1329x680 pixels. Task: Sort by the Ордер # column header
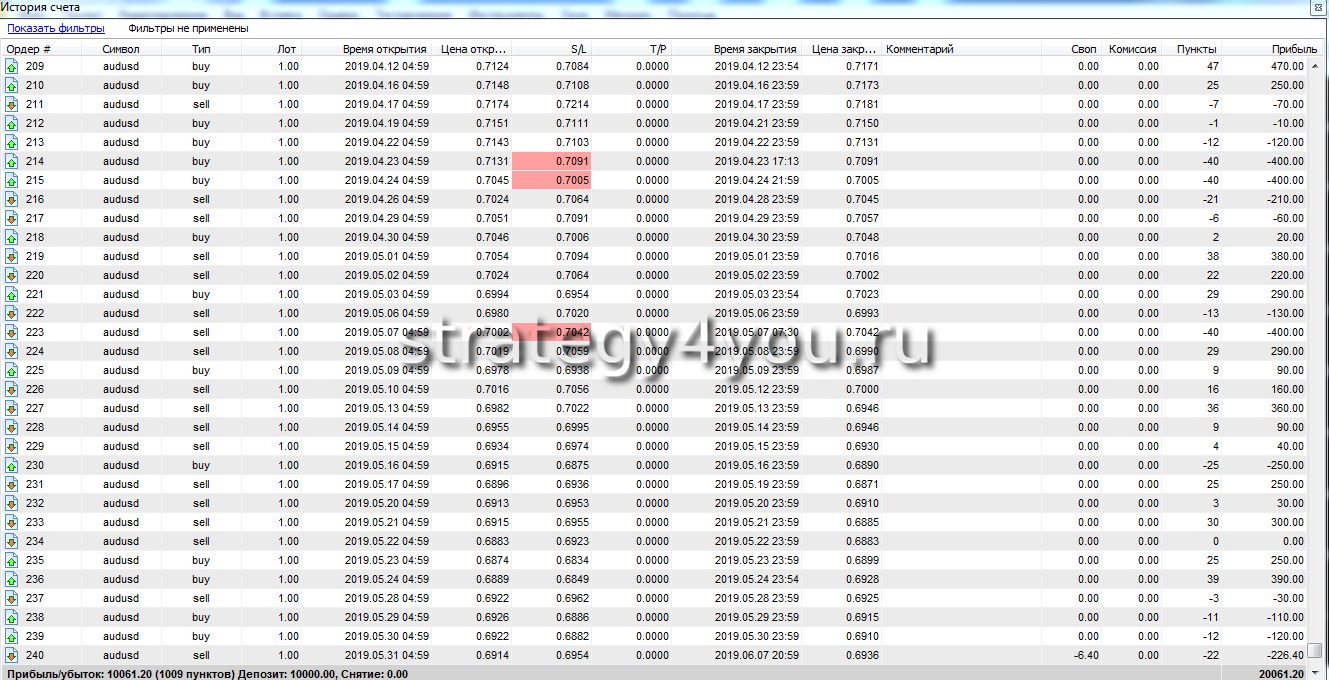pos(30,48)
